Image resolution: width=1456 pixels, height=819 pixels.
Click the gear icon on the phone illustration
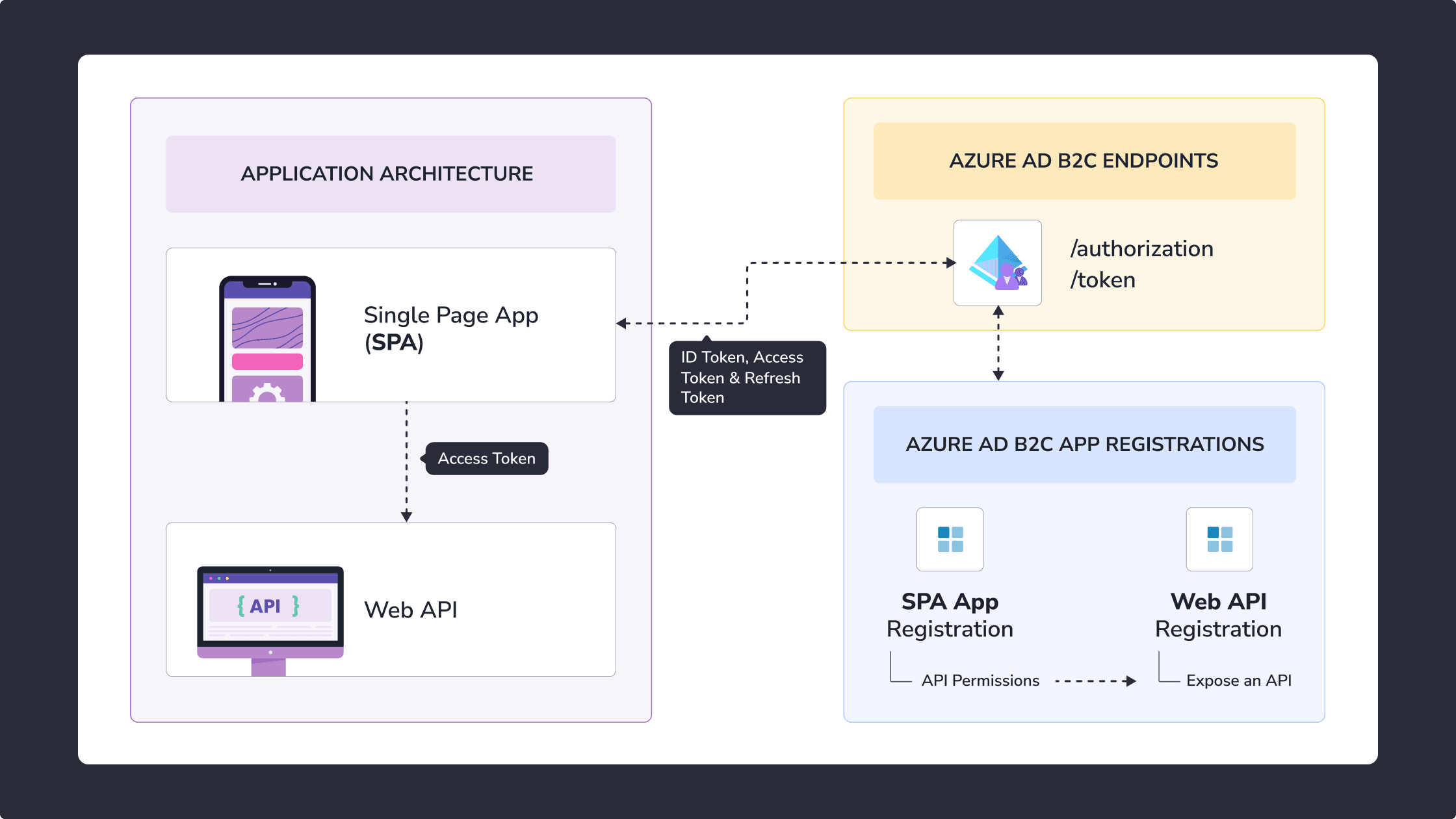click(267, 393)
